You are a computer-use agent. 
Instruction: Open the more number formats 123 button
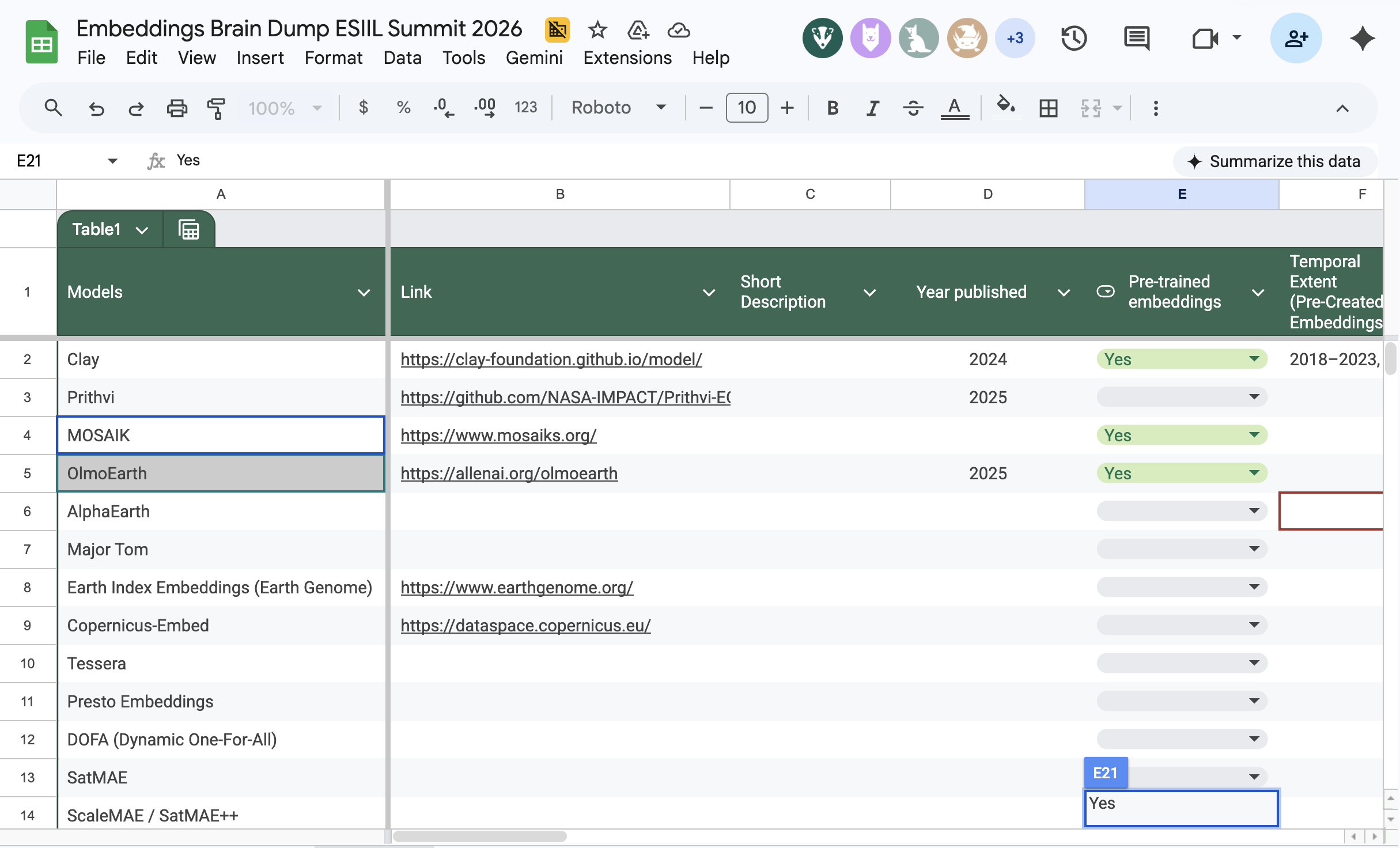[x=525, y=108]
